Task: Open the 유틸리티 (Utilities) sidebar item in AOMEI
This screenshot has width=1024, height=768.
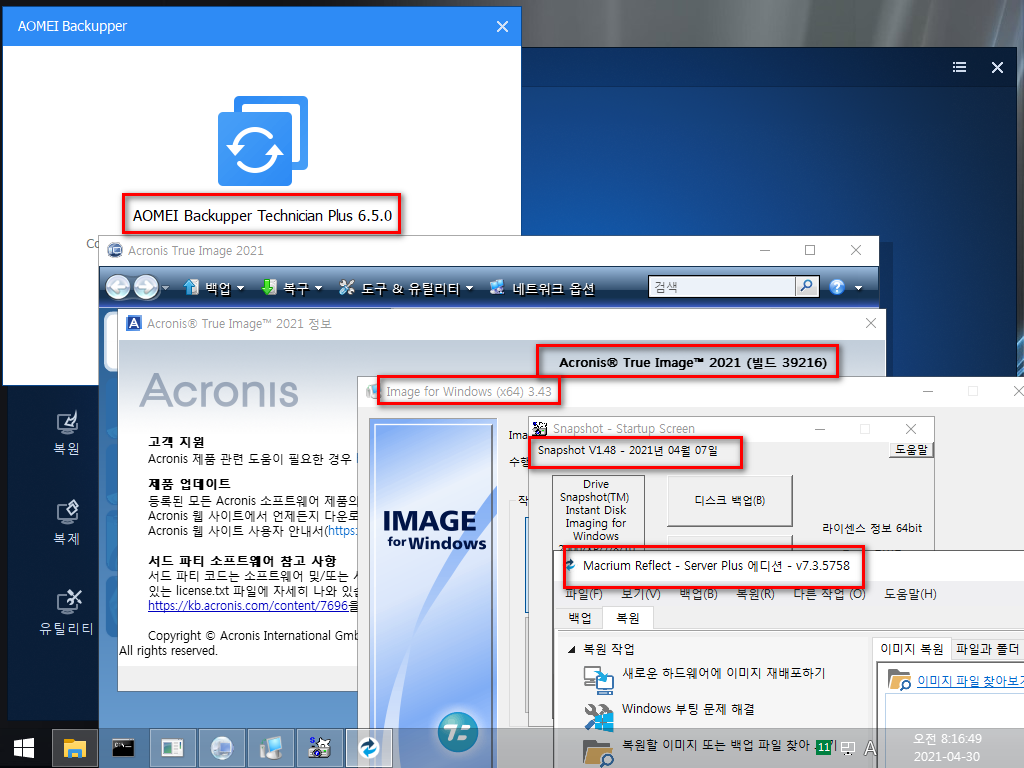Action: click(67, 613)
